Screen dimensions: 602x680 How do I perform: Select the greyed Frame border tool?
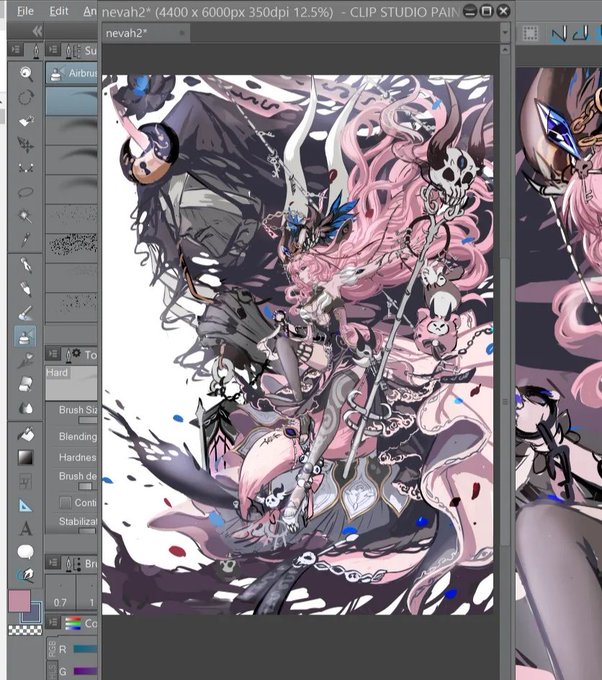click(x=26, y=481)
